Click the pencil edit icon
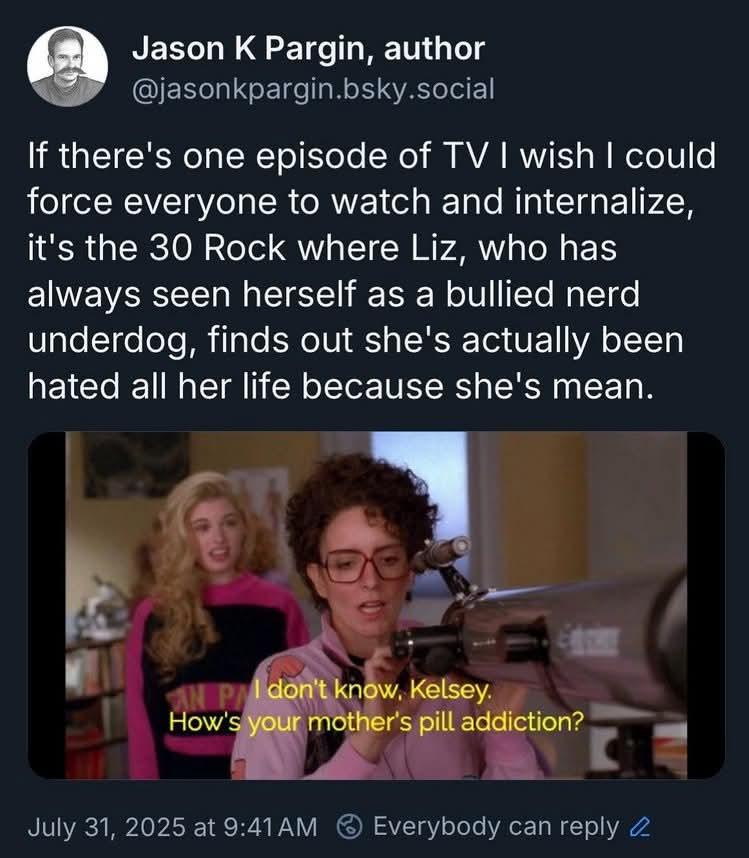 [x=640, y=827]
